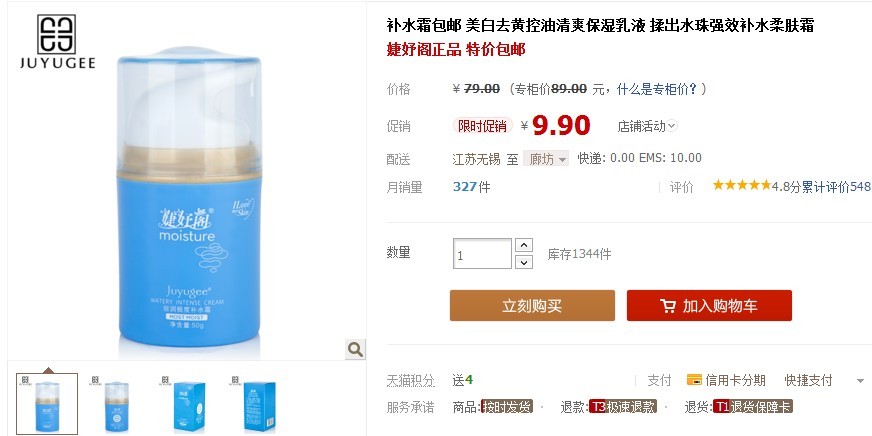Click the 按时发货 service badge

click(x=507, y=407)
